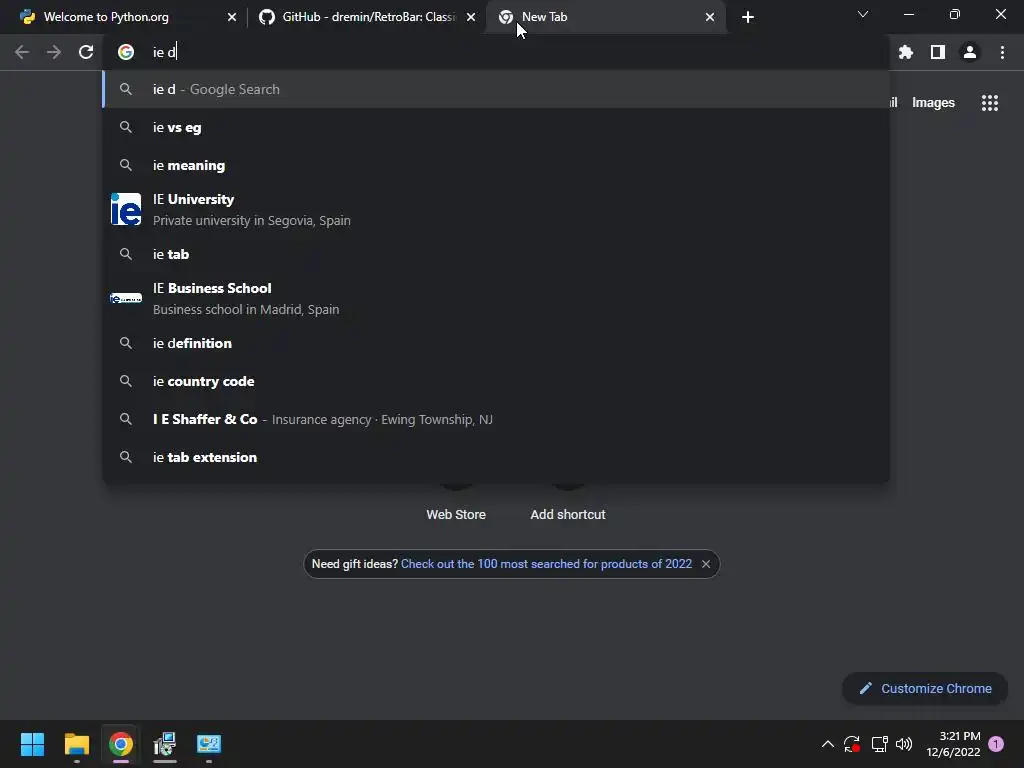This screenshot has height=768, width=1024.
Task: Close the GitHub RetroBar tab
Action: coord(471,17)
